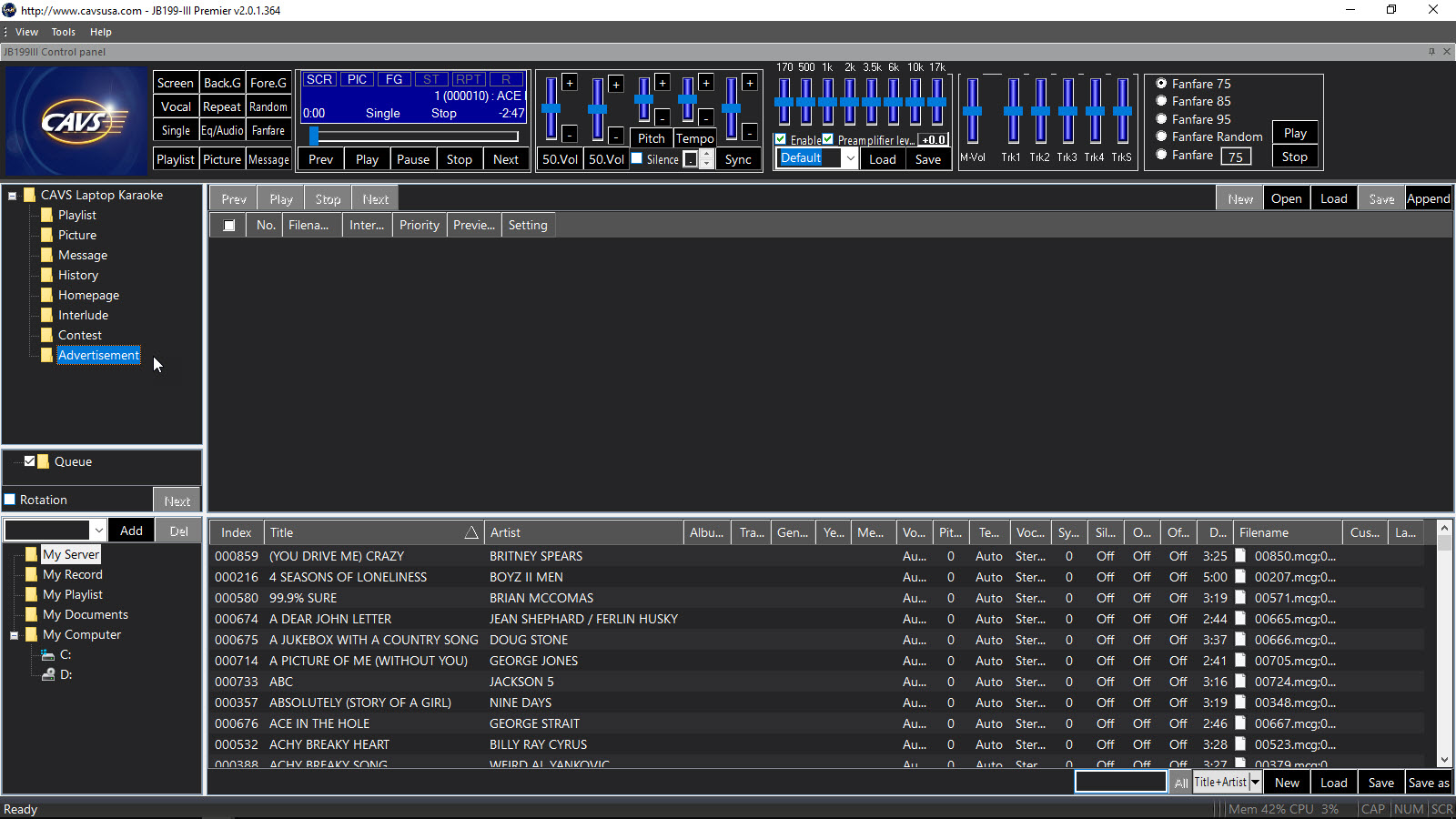Switch to the SCR display mode
The height and width of the screenshot is (819, 1456).
tap(318, 79)
